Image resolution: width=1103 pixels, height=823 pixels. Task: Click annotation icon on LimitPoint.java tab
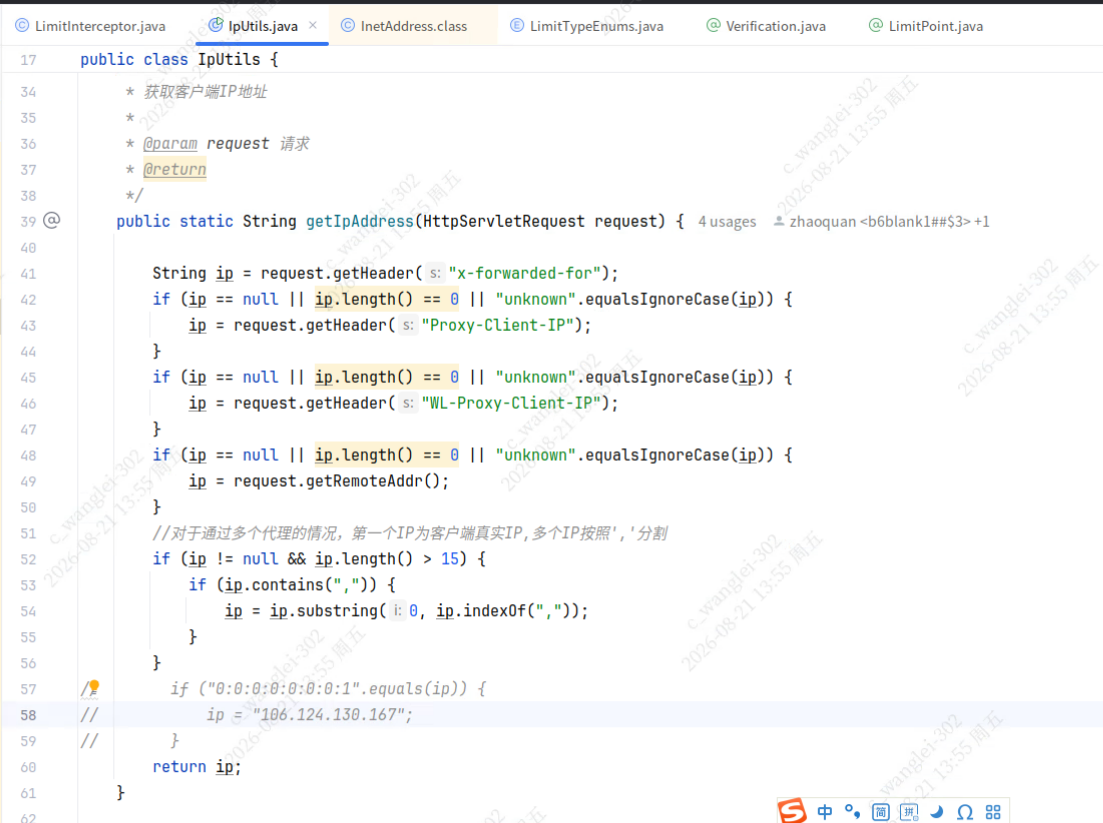(x=876, y=26)
